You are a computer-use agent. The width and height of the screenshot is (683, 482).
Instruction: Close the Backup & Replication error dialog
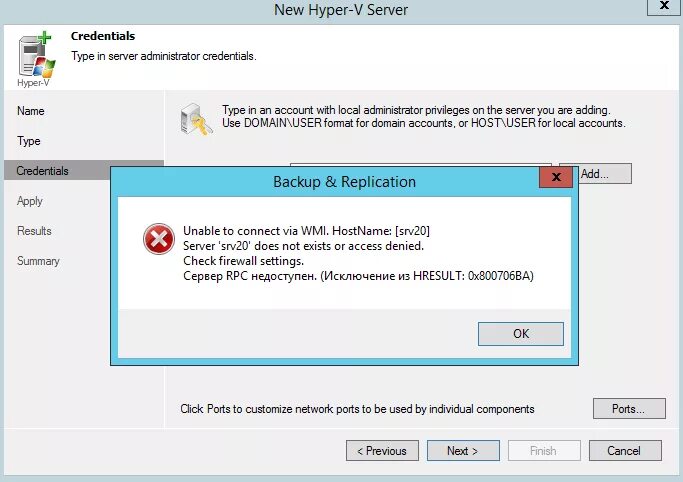555,178
